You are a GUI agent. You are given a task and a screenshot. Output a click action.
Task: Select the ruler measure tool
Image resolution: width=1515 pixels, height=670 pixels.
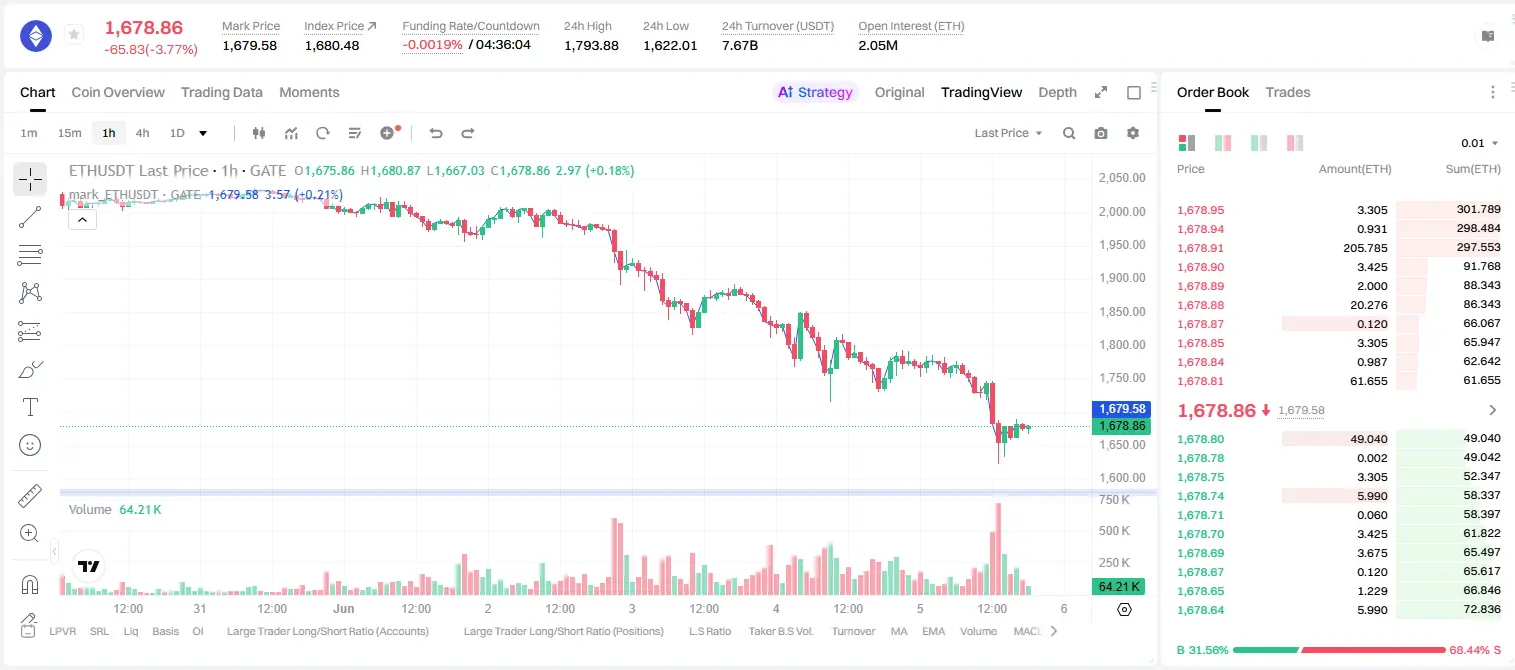[30, 496]
